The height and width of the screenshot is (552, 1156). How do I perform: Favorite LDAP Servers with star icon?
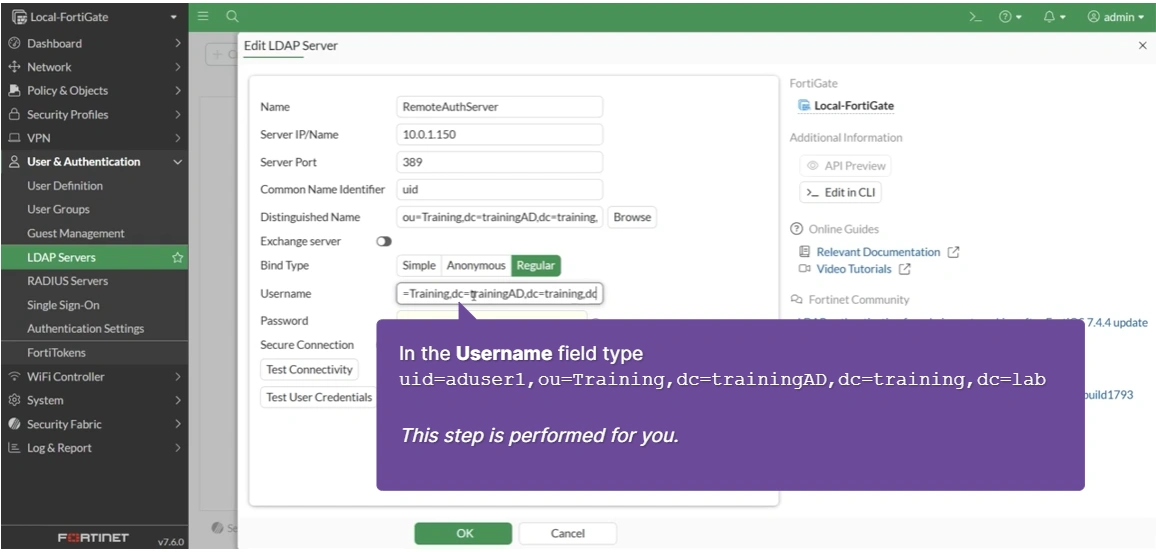tap(177, 257)
